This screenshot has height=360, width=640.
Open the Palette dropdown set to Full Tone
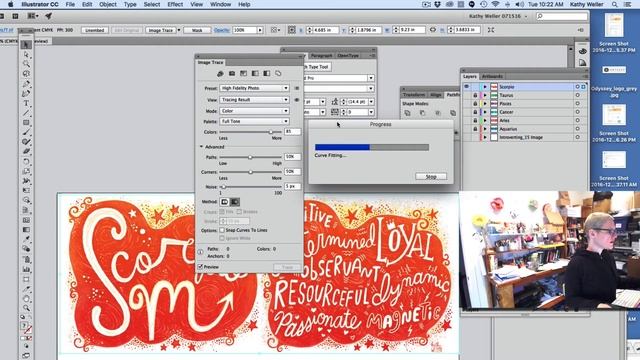click(x=254, y=121)
